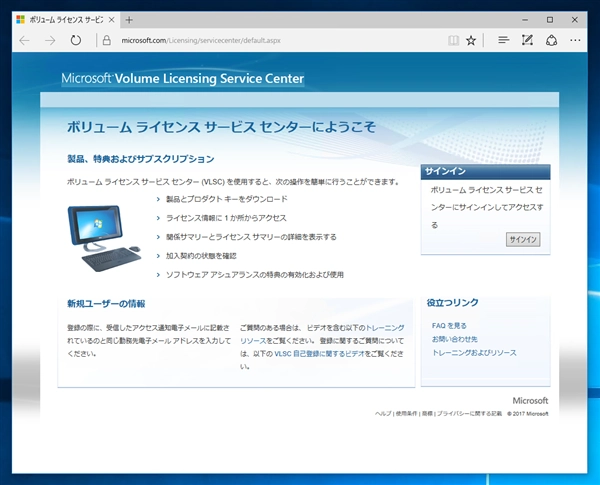
Task: Click the 使用条件 footer link
Action: pos(406,414)
